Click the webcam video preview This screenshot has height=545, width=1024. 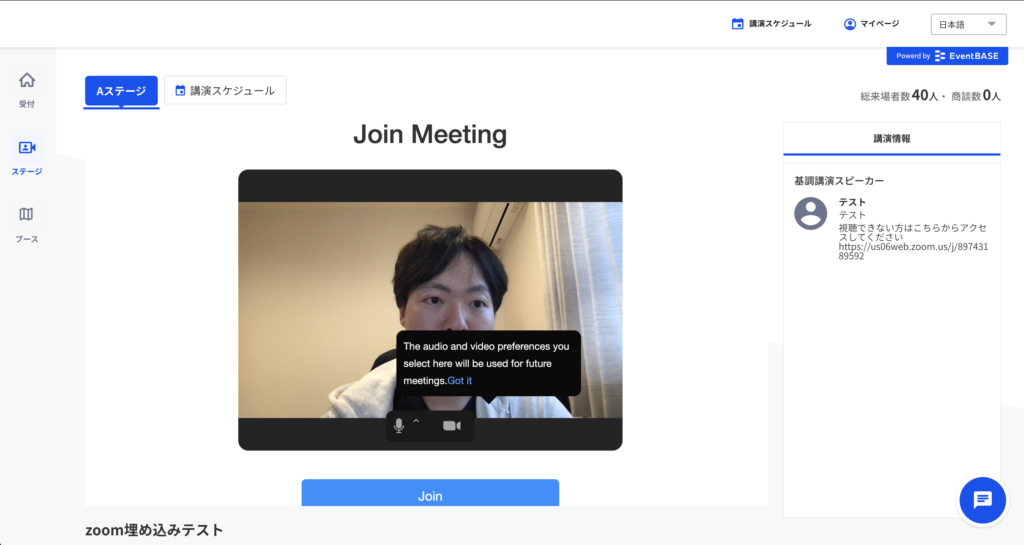[430, 309]
